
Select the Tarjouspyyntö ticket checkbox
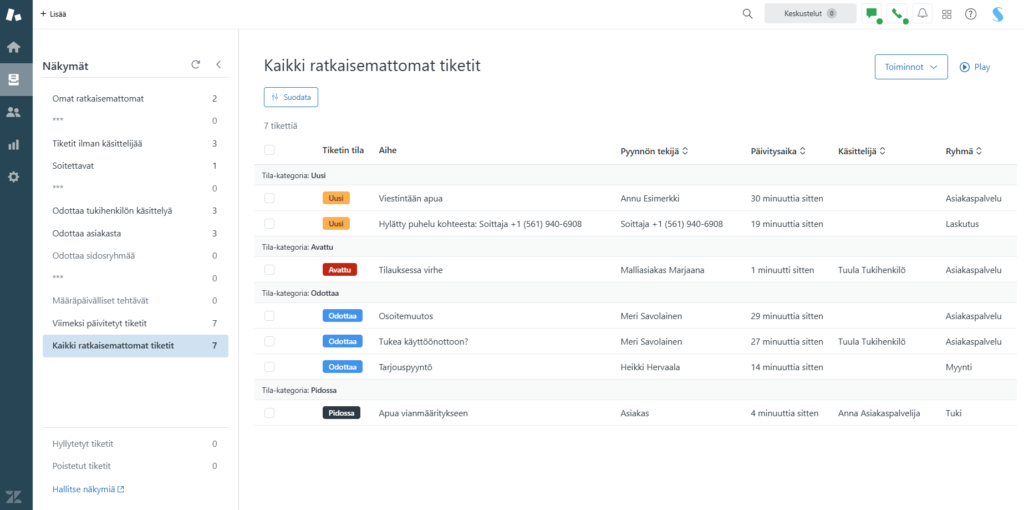pyautogui.click(x=269, y=367)
